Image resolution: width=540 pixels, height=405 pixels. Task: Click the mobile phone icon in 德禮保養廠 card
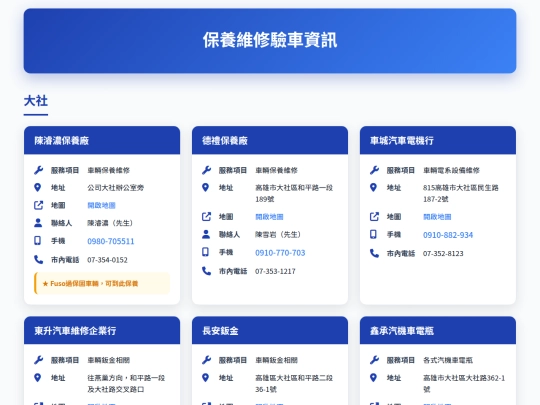(206, 252)
